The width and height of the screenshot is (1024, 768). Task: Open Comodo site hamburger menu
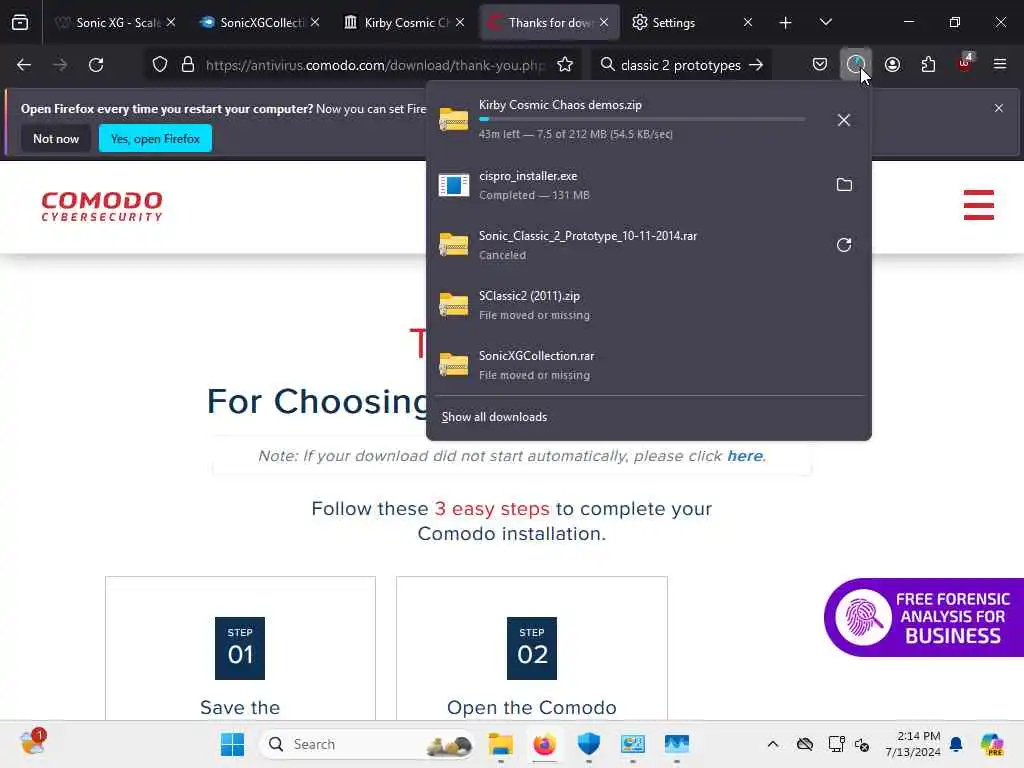[x=978, y=205]
